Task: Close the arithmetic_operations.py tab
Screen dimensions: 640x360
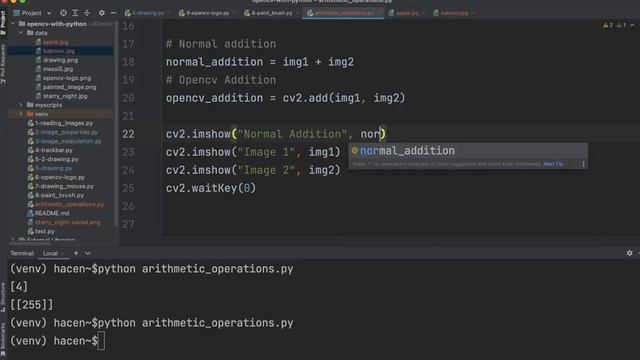Action: 379,13
